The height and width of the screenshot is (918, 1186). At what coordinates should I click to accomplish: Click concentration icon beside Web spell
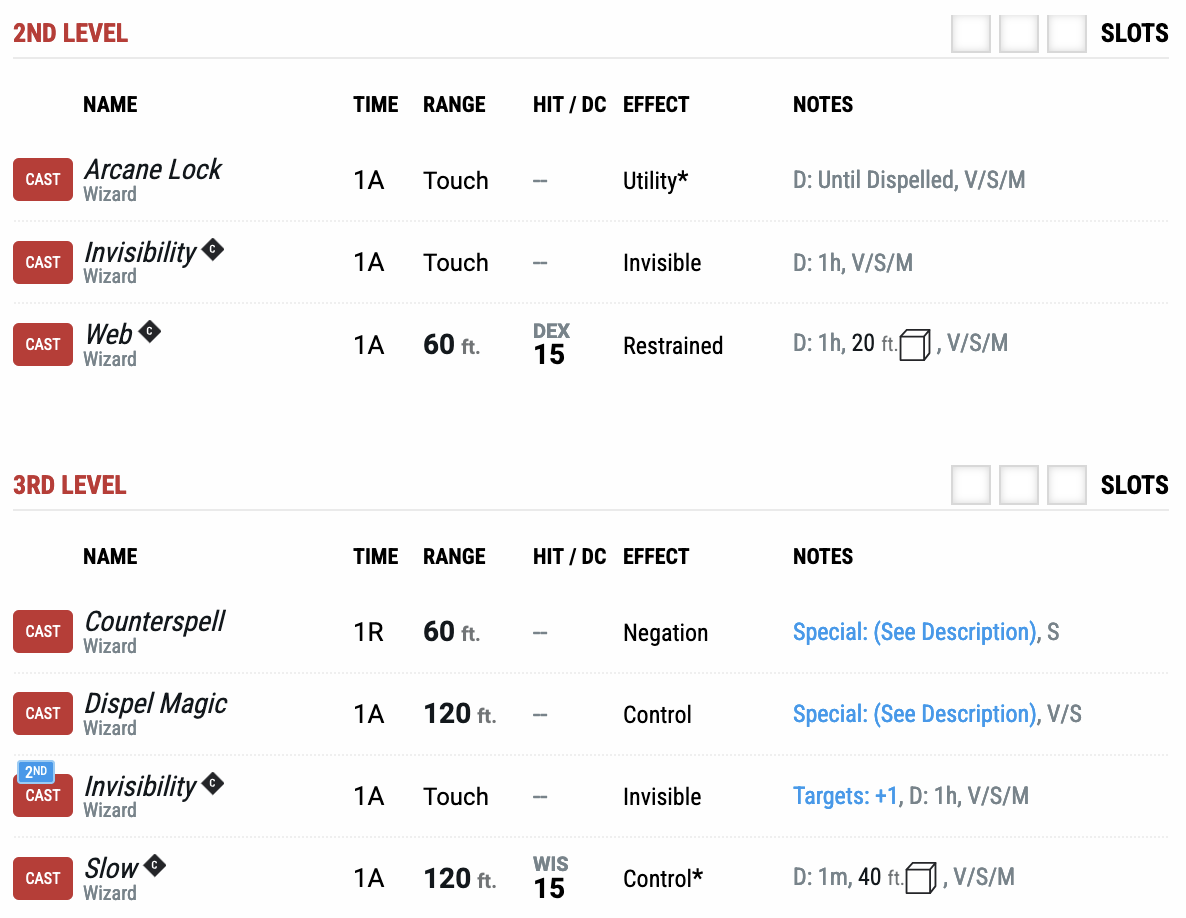(x=149, y=331)
